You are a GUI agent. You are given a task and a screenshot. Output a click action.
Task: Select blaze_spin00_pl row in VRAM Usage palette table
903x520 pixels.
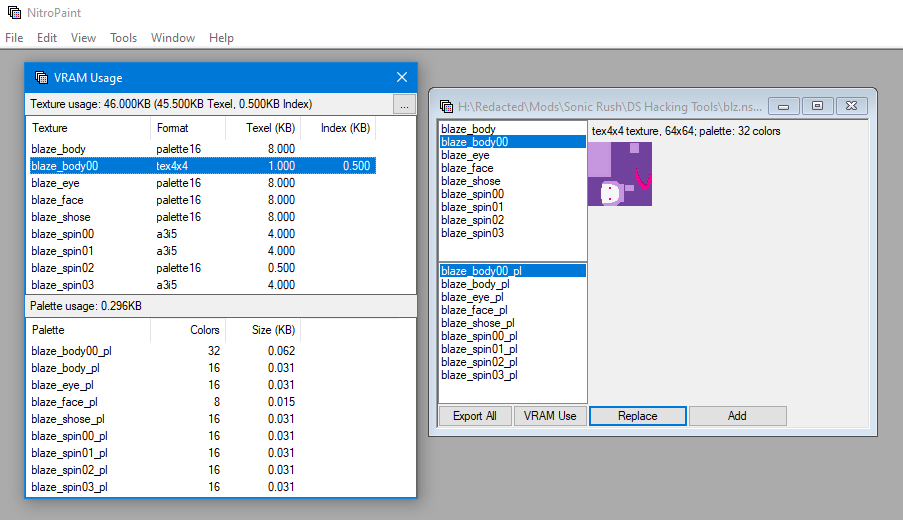(165, 435)
